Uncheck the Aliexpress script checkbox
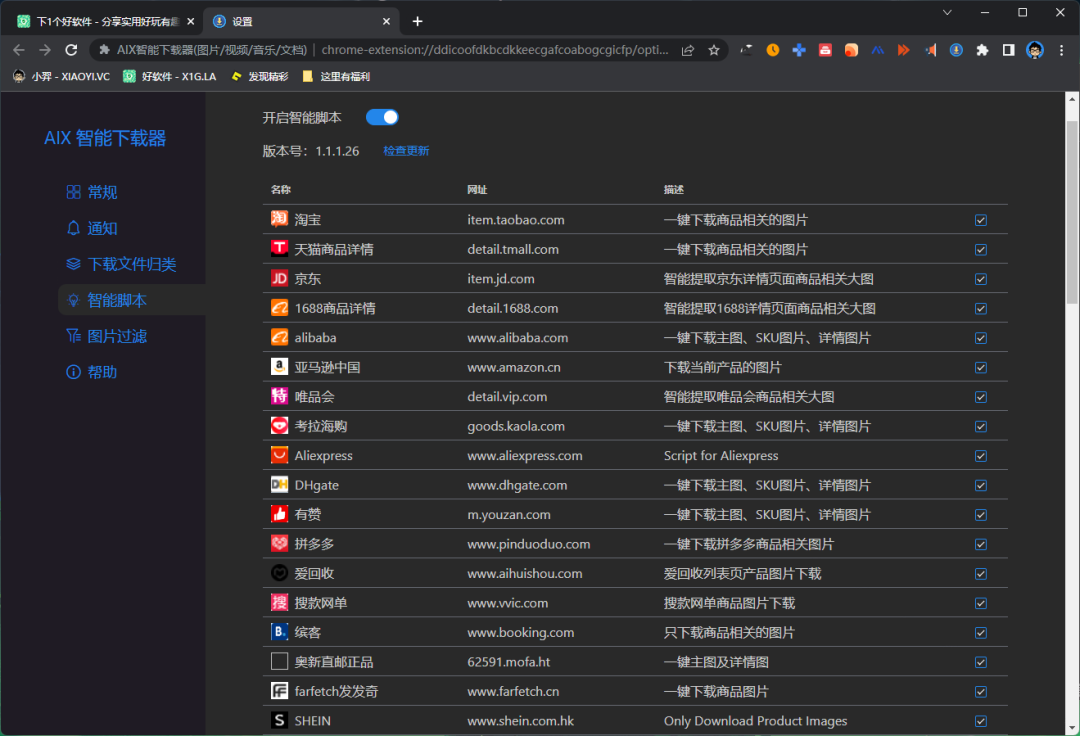 [x=981, y=456]
